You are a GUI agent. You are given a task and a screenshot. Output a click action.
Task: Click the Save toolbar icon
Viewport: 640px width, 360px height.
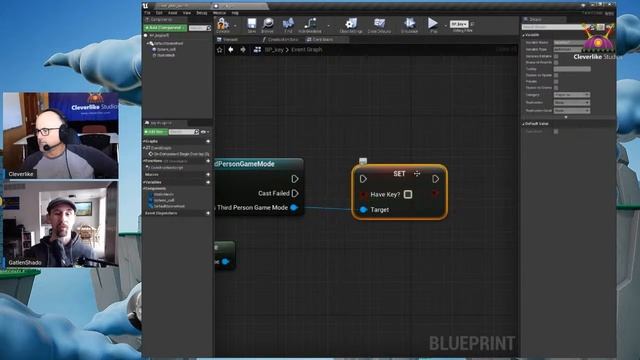click(251, 24)
